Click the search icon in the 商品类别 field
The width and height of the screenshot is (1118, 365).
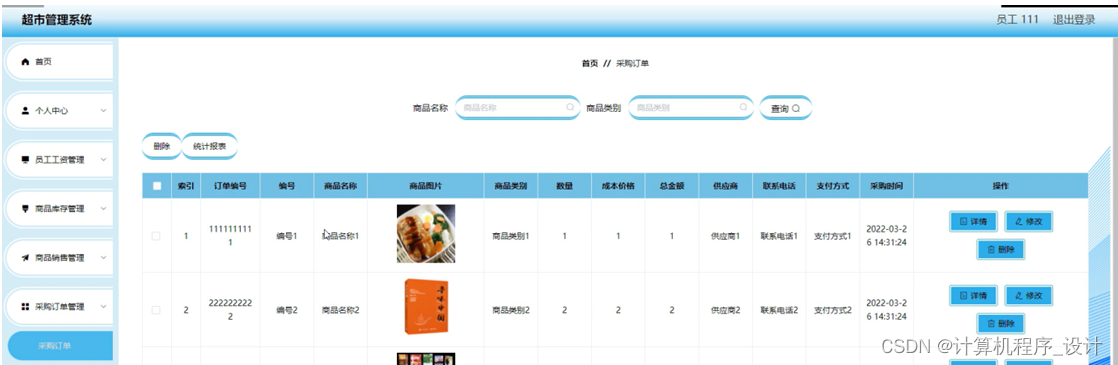743,108
